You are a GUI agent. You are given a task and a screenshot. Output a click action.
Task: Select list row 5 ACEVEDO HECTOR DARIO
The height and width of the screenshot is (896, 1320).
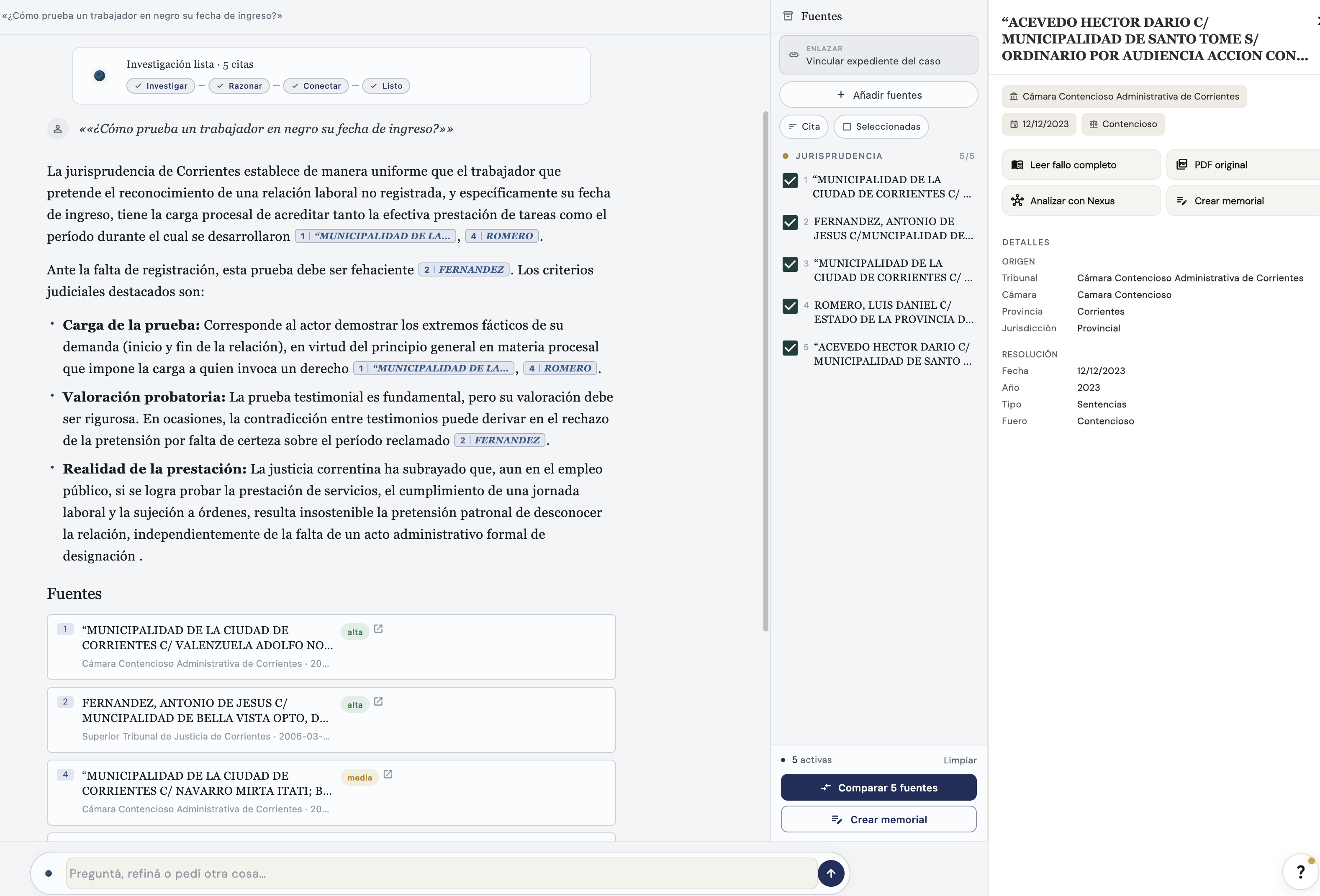878,354
